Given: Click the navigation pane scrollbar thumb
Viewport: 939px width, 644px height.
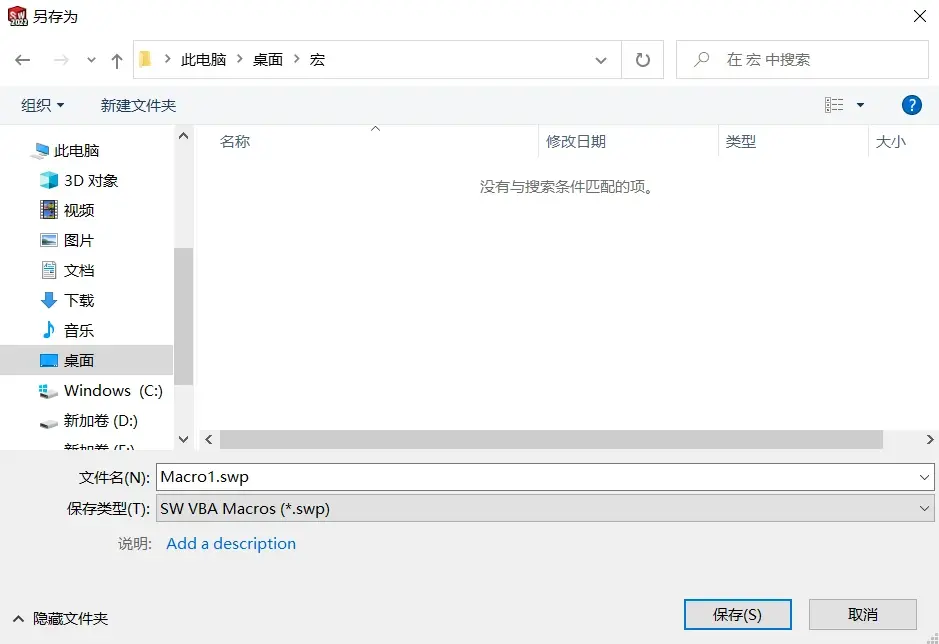Looking at the screenshot, I should point(183,316).
